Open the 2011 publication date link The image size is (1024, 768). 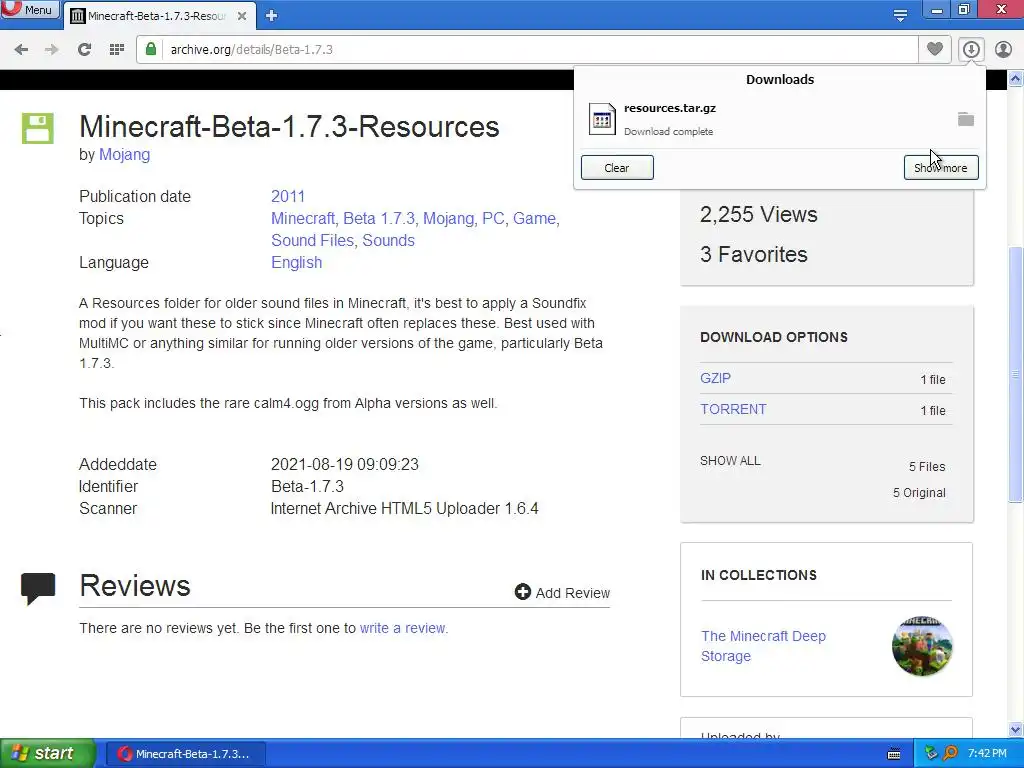[288, 197]
